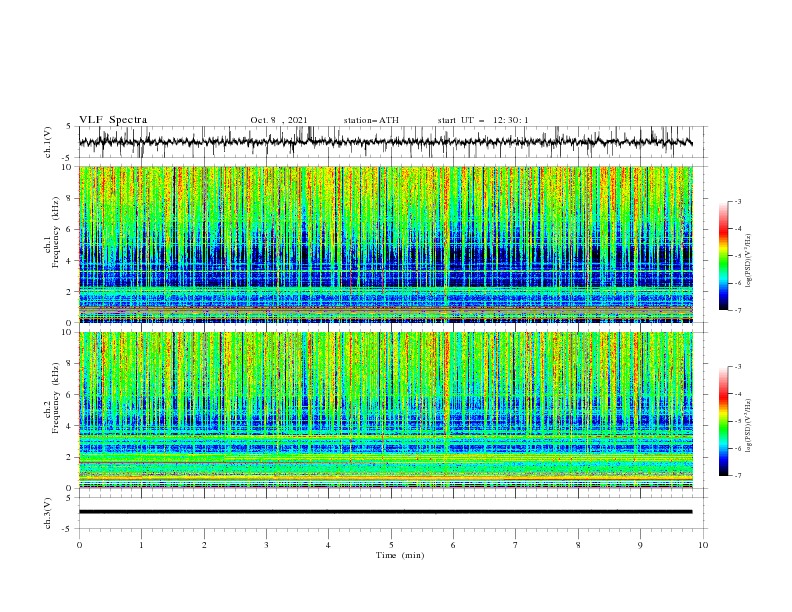Click the "-3" label on ch.1 color scale
792x612 pixels.
point(737,201)
